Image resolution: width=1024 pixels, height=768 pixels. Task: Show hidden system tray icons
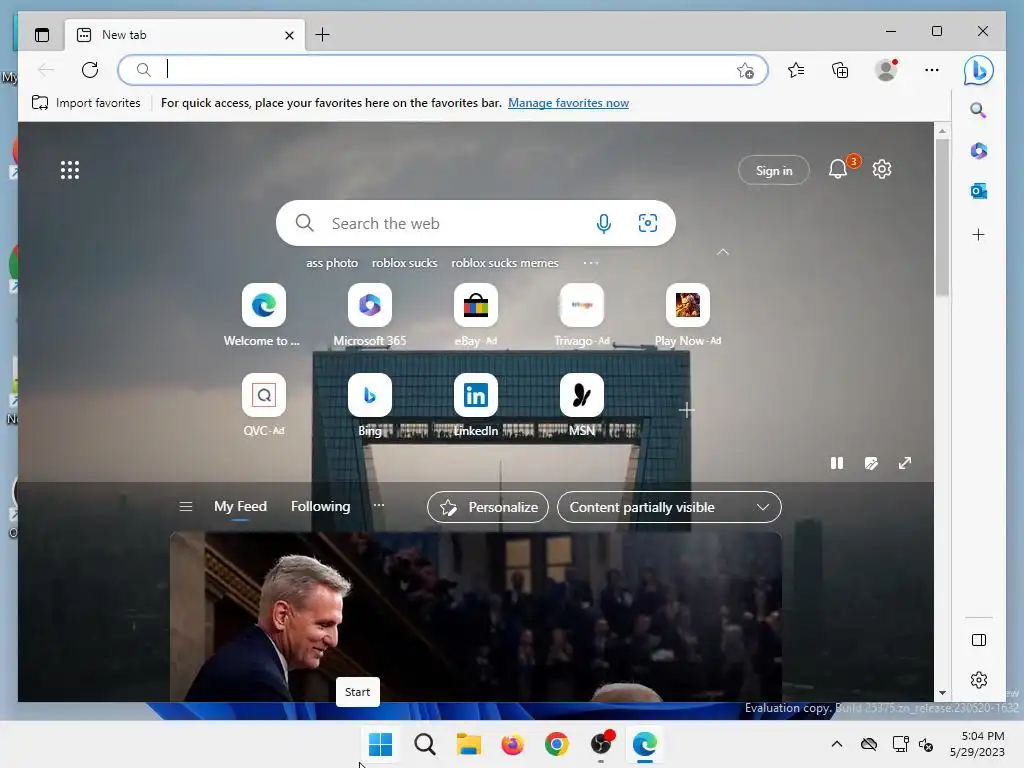point(837,744)
